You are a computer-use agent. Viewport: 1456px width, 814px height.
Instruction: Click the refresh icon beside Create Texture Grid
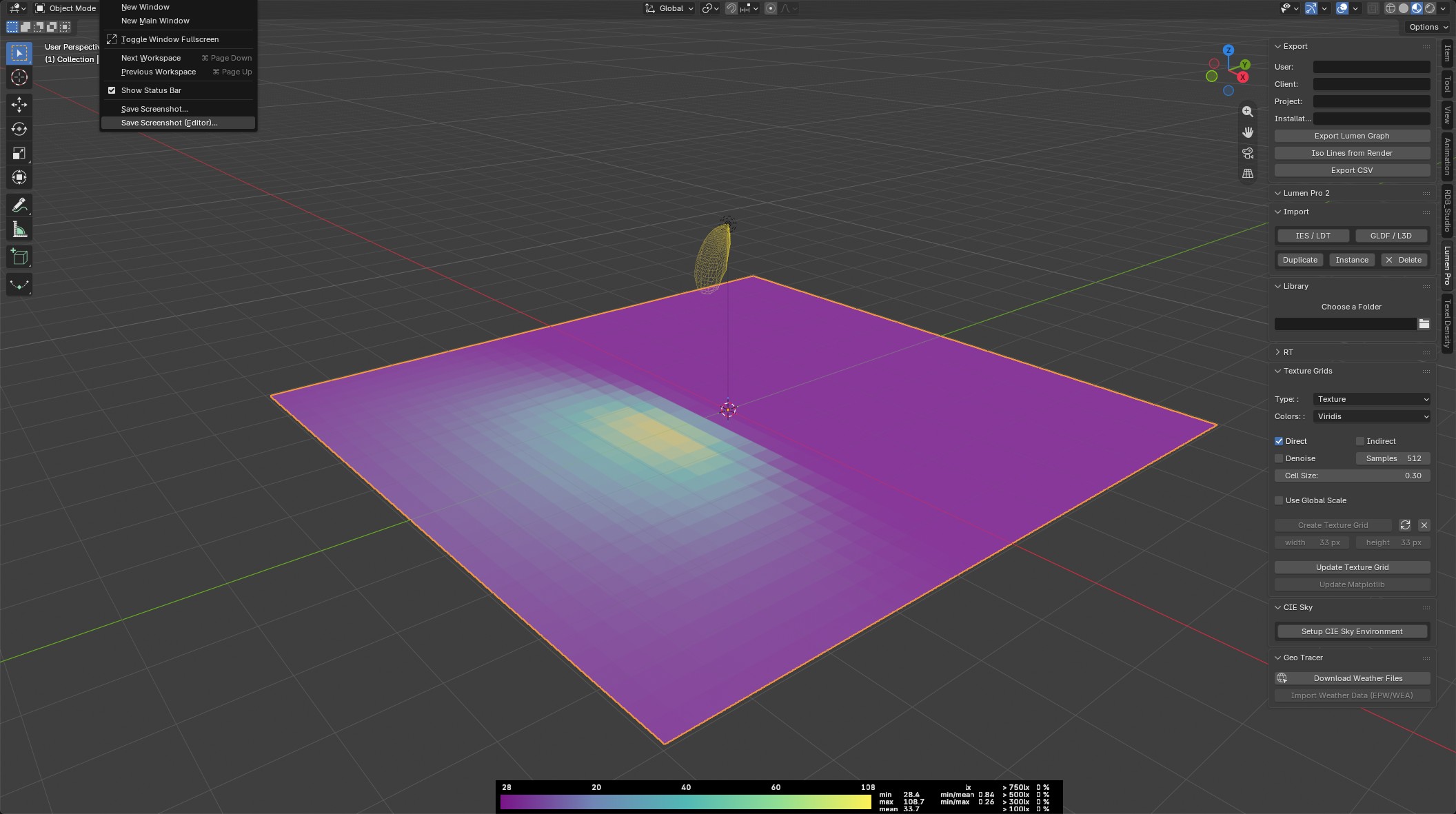pyautogui.click(x=1405, y=525)
